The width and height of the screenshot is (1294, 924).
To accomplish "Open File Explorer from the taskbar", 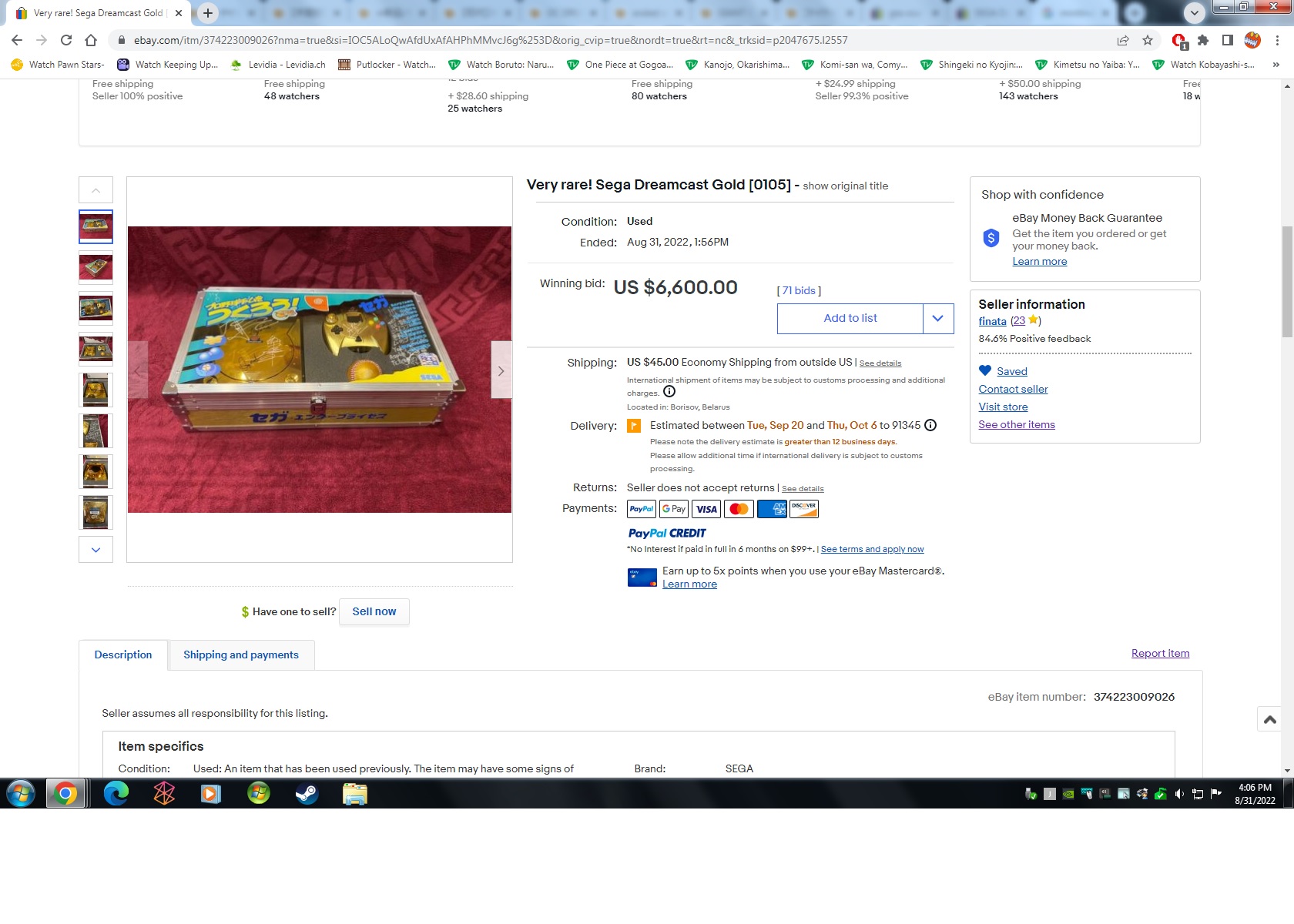I will pyautogui.click(x=354, y=793).
